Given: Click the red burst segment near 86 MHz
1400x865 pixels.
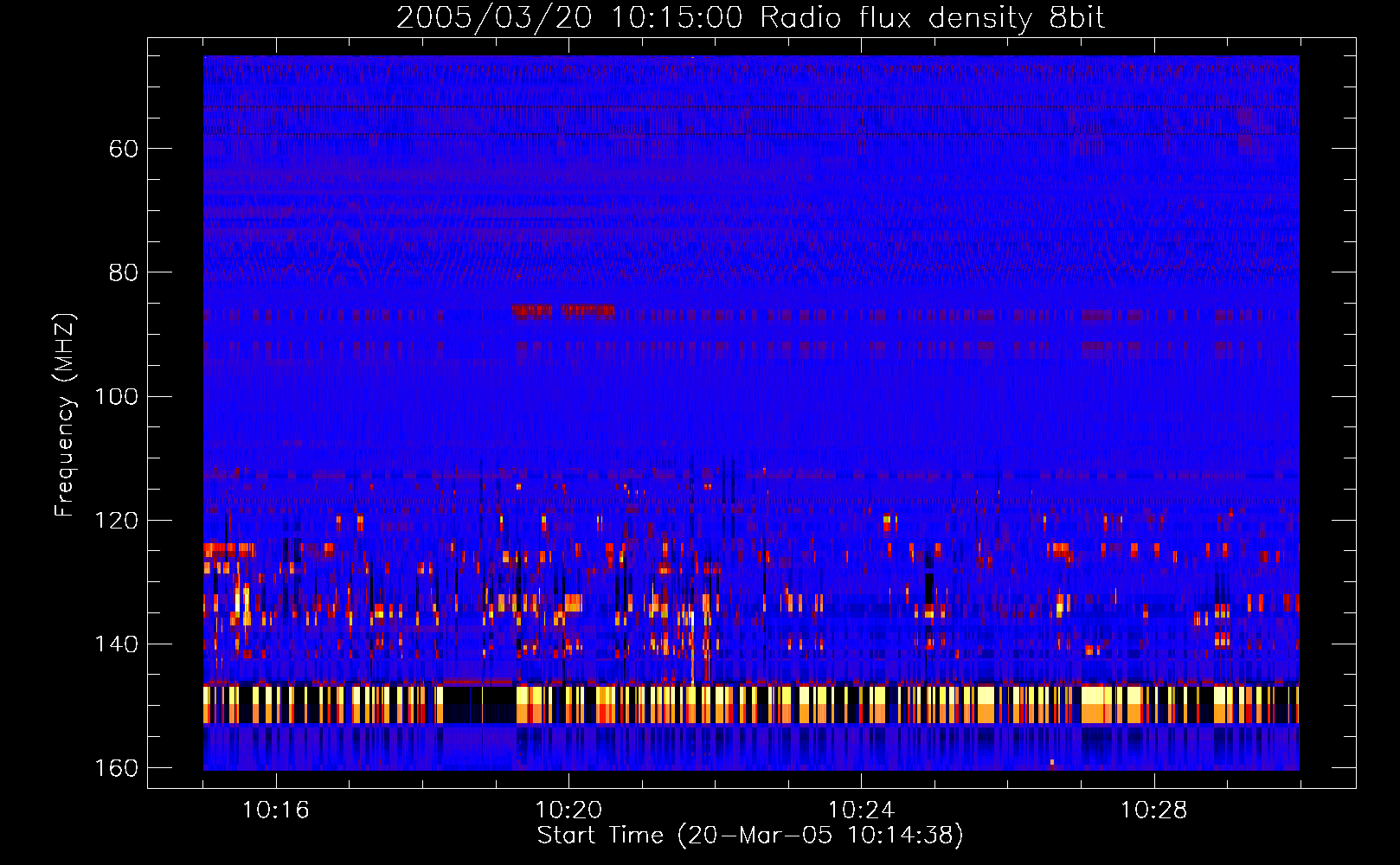Looking at the screenshot, I should (563, 310).
